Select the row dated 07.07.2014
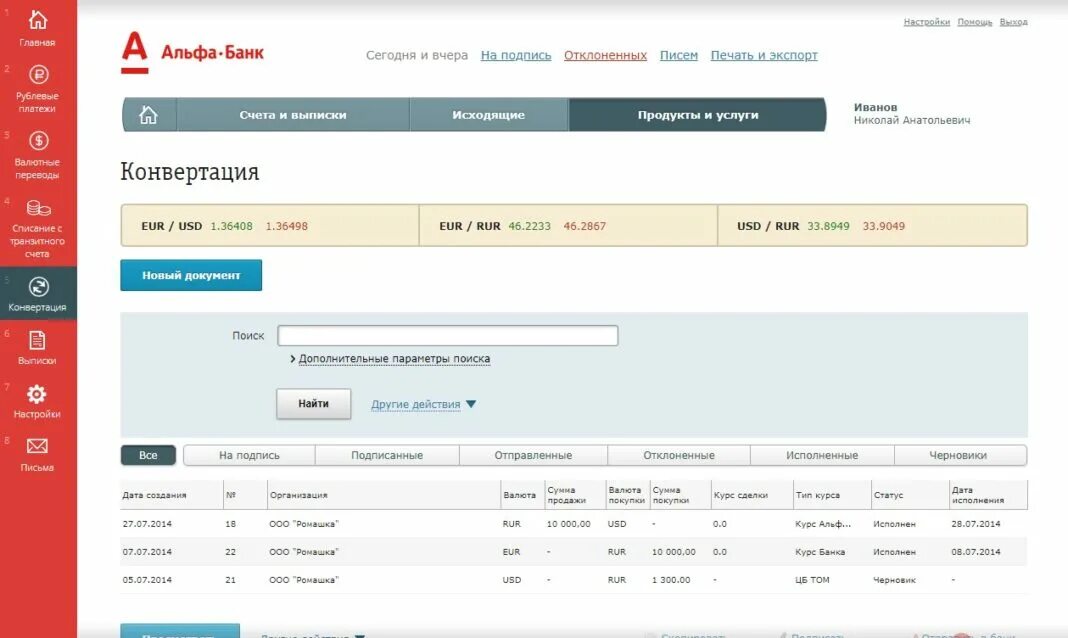The height and width of the screenshot is (638, 1068). tap(574, 552)
